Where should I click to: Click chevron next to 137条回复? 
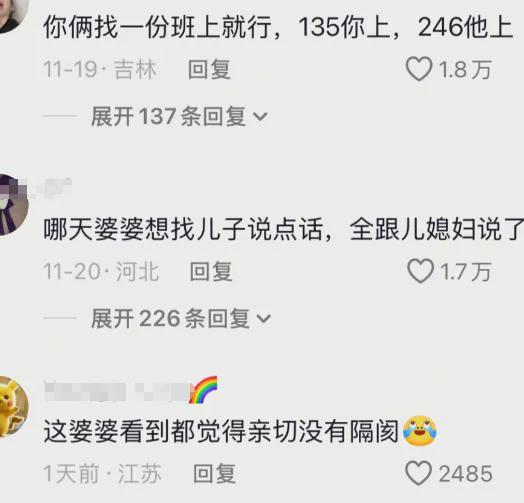point(260,117)
